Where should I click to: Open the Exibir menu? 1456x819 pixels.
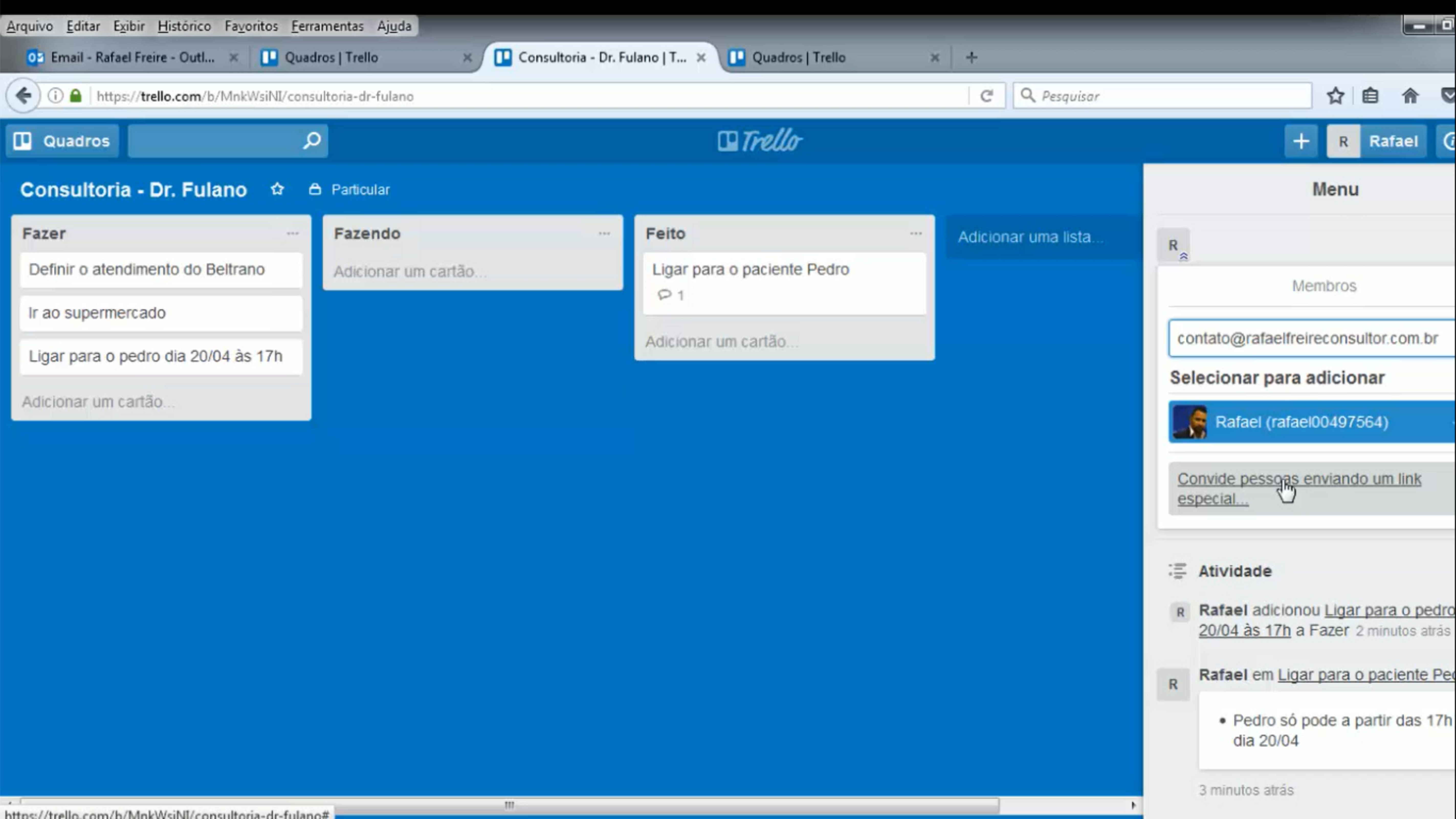(x=129, y=26)
